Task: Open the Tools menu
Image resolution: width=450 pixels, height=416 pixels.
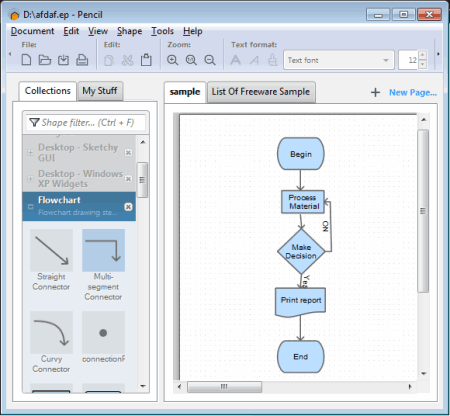Action: 162,31
